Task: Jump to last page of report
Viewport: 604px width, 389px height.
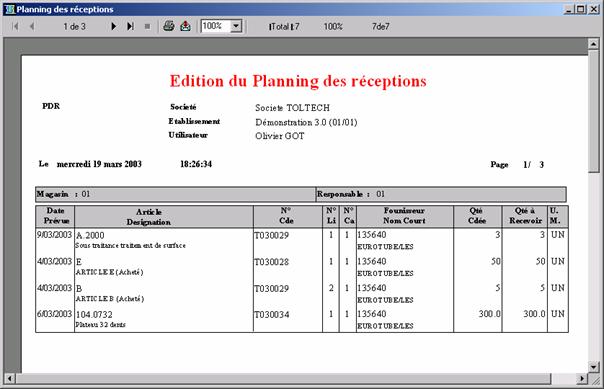Action: click(130, 26)
